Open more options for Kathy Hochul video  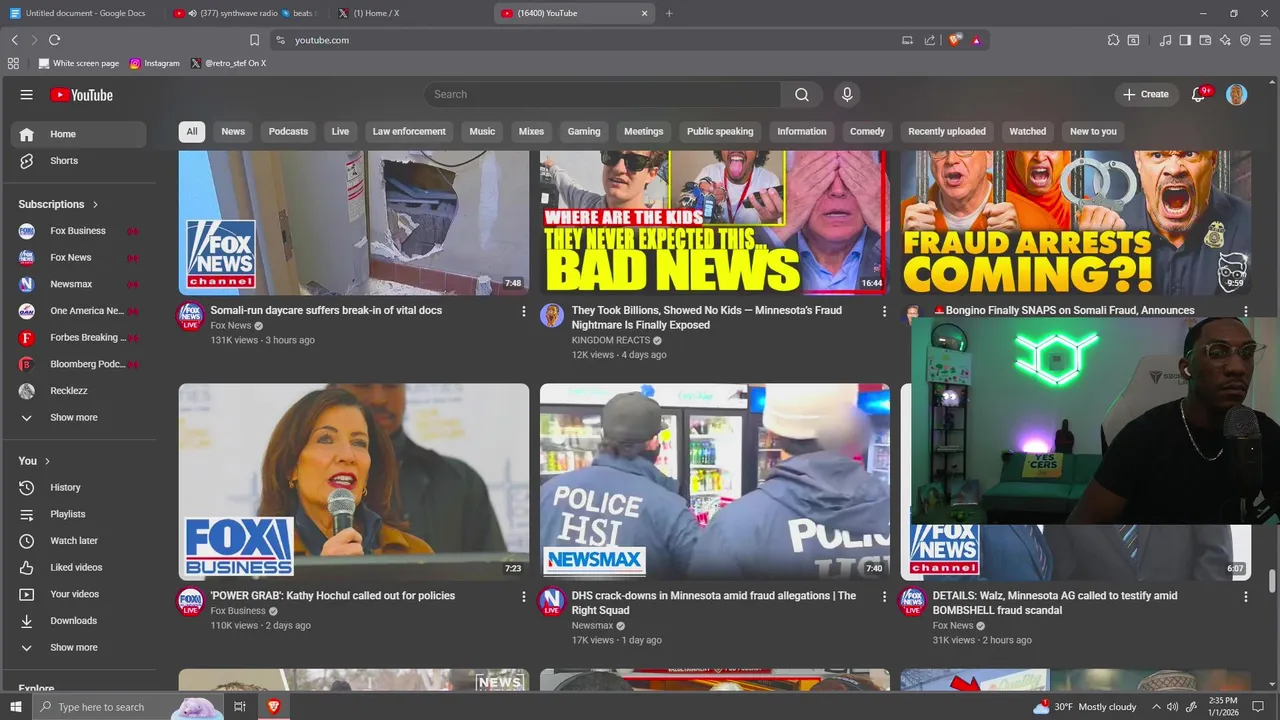[523, 596]
